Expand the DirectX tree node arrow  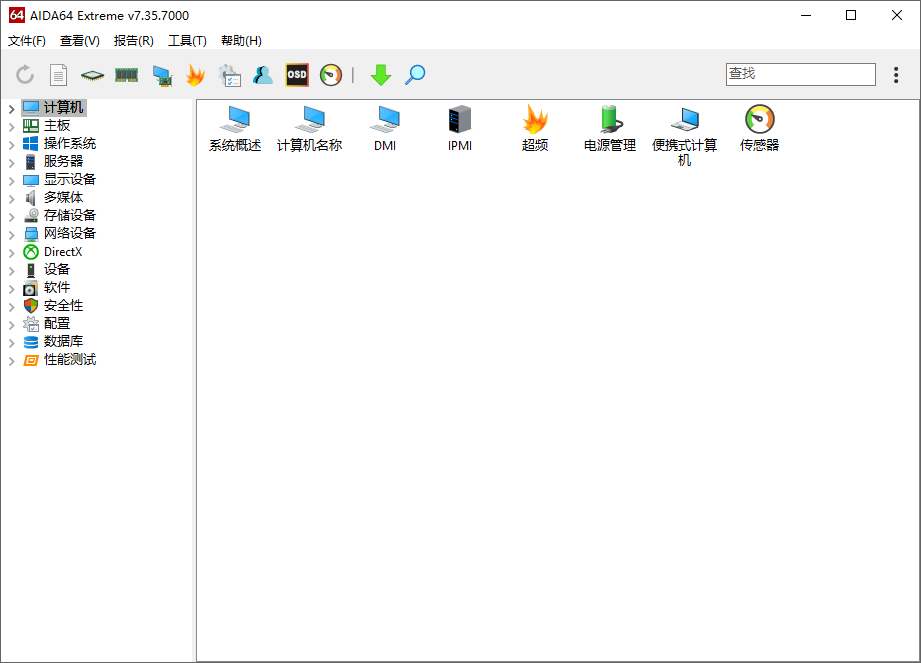click(x=11, y=253)
